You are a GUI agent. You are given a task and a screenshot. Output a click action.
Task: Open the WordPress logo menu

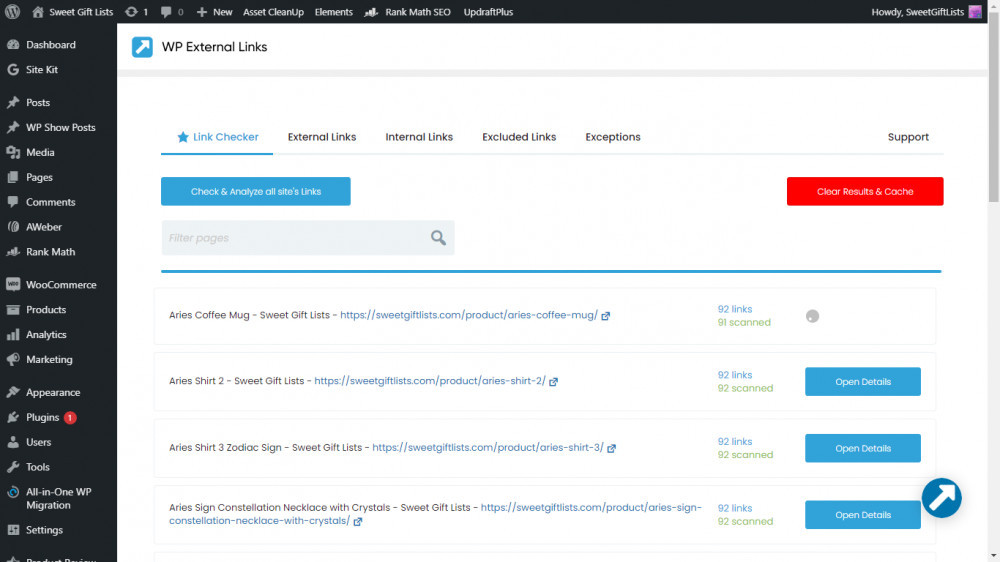tap(12, 11)
